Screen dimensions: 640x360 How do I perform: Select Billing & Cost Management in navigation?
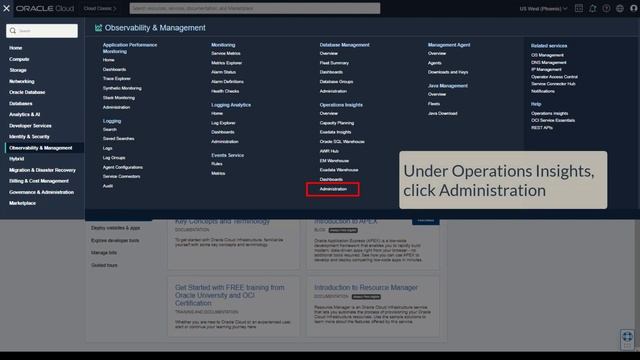coord(39,181)
